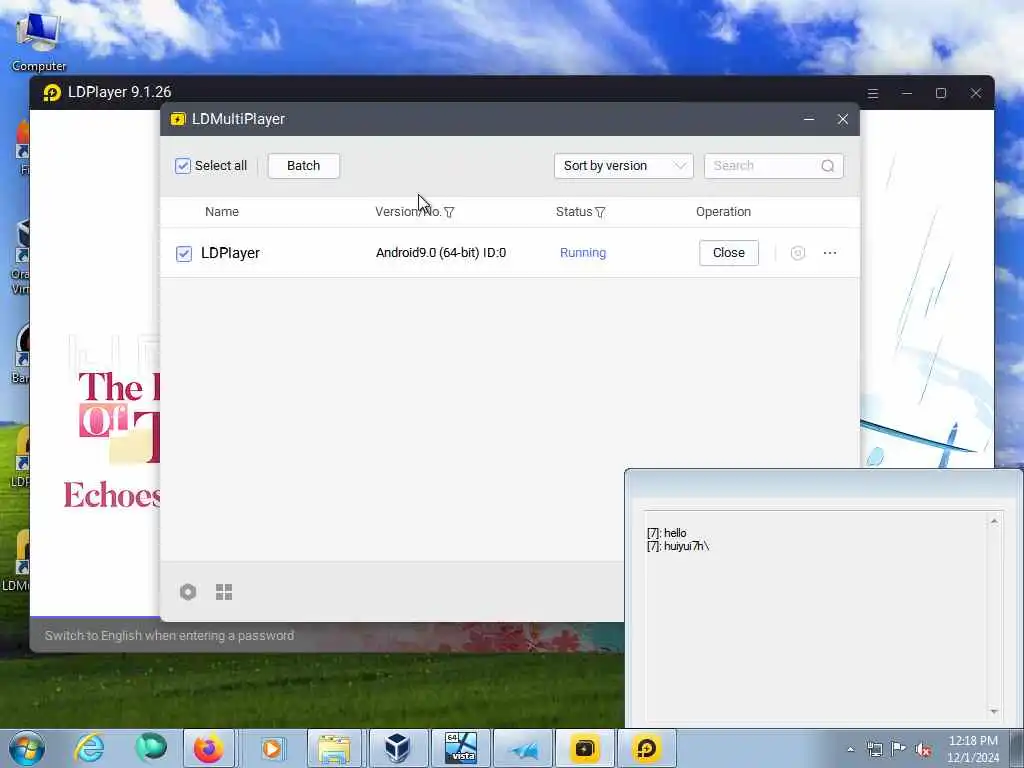Minimize the LDMultiPlayer window
Screen dimensions: 1024x768
click(808, 119)
